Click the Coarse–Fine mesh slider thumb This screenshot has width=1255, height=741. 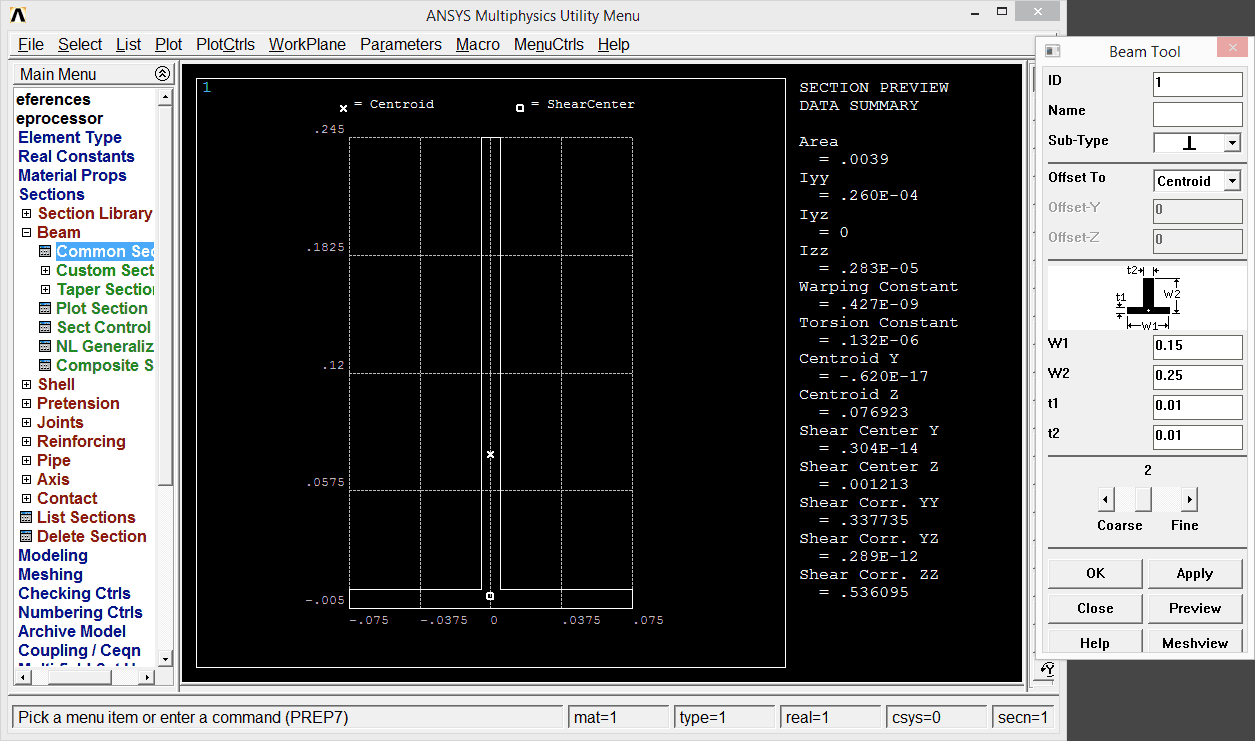coord(1143,499)
